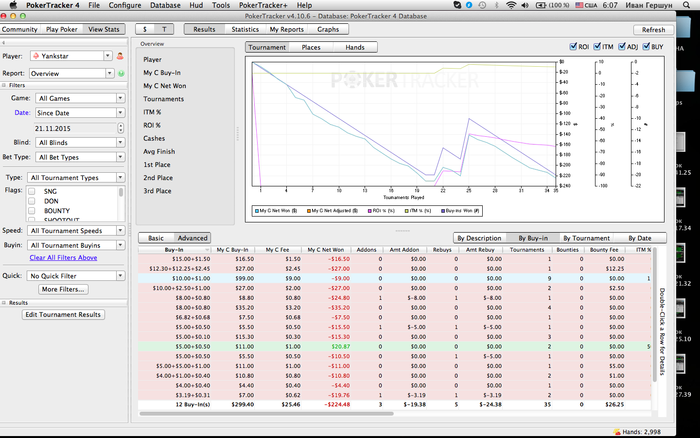Viewport: 700px width, 438px height.
Task: Open the Hud menu
Action: [x=196, y=5]
